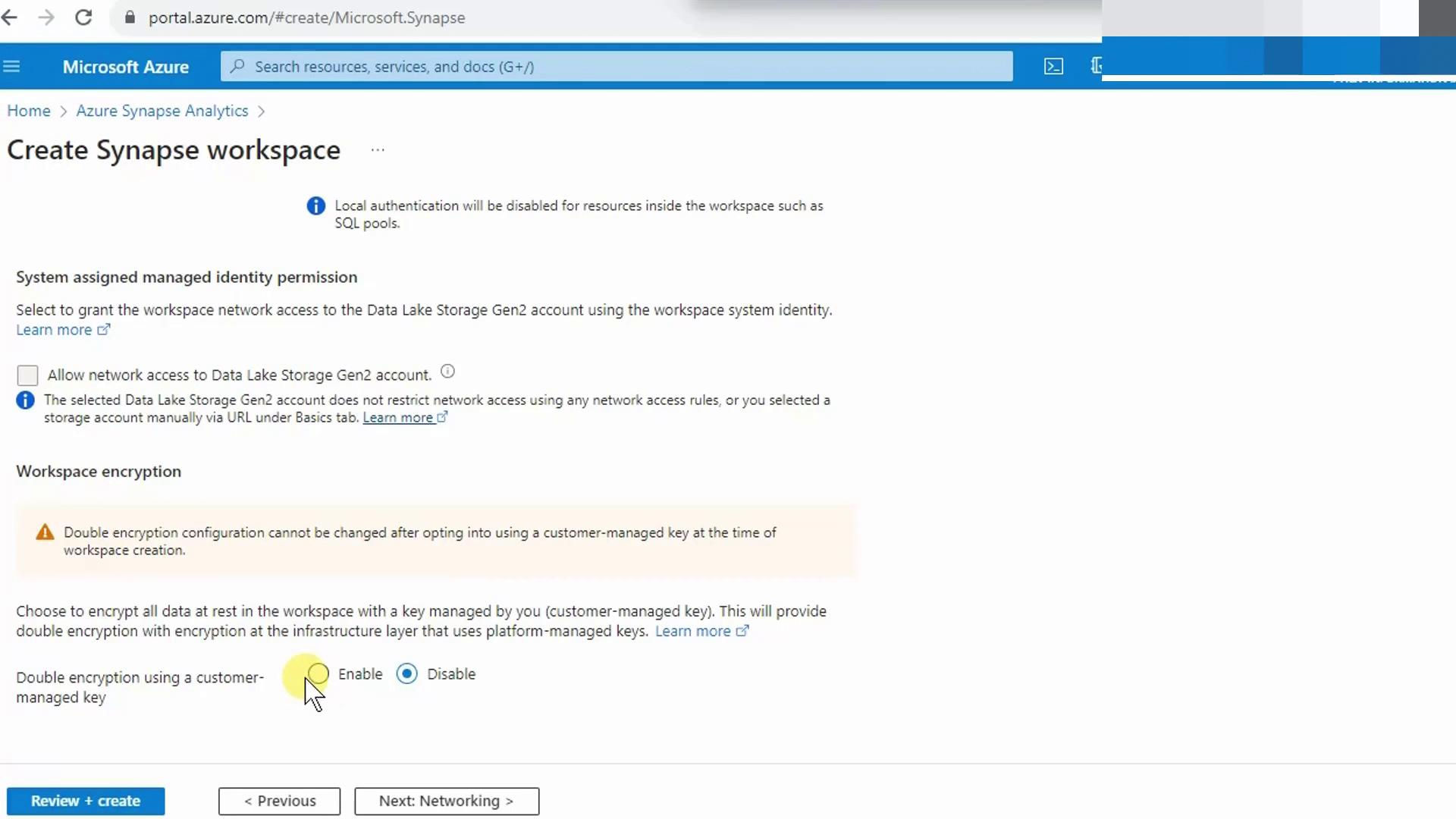This screenshot has height=819, width=1456.
Task: Select Enable for double encryption
Action: [x=318, y=673]
